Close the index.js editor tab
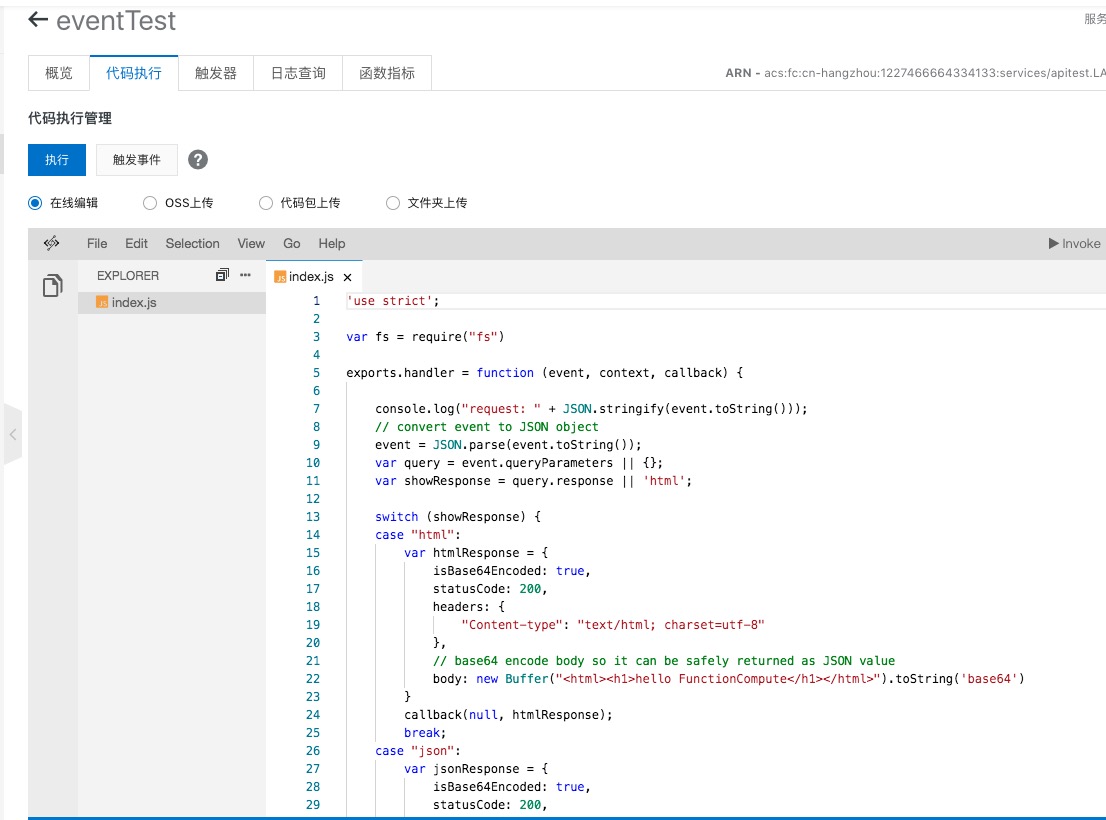The width and height of the screenshot is (1106, 820). click(x=348, y=277)
